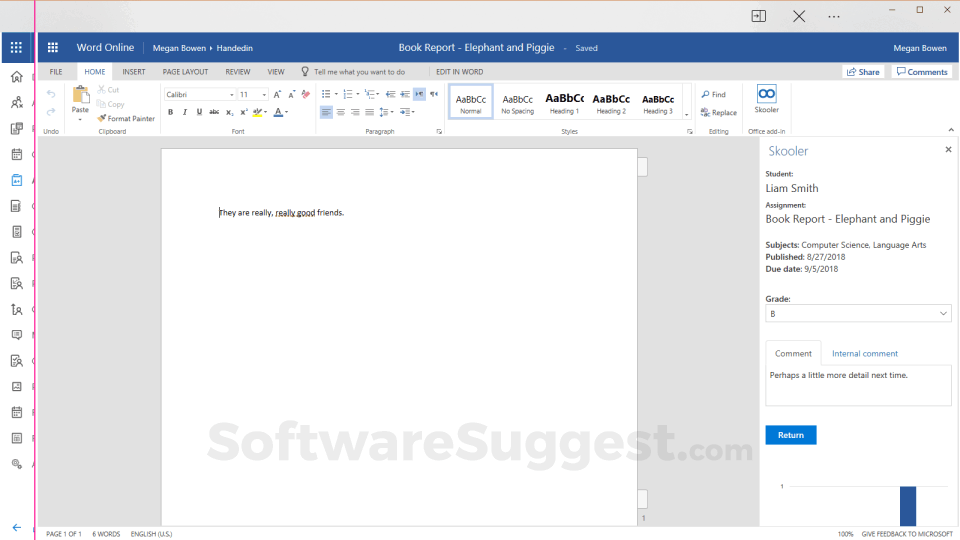Select the Heading 1 style thumbnail
The image size is (960, 540).
click(564, 102)
